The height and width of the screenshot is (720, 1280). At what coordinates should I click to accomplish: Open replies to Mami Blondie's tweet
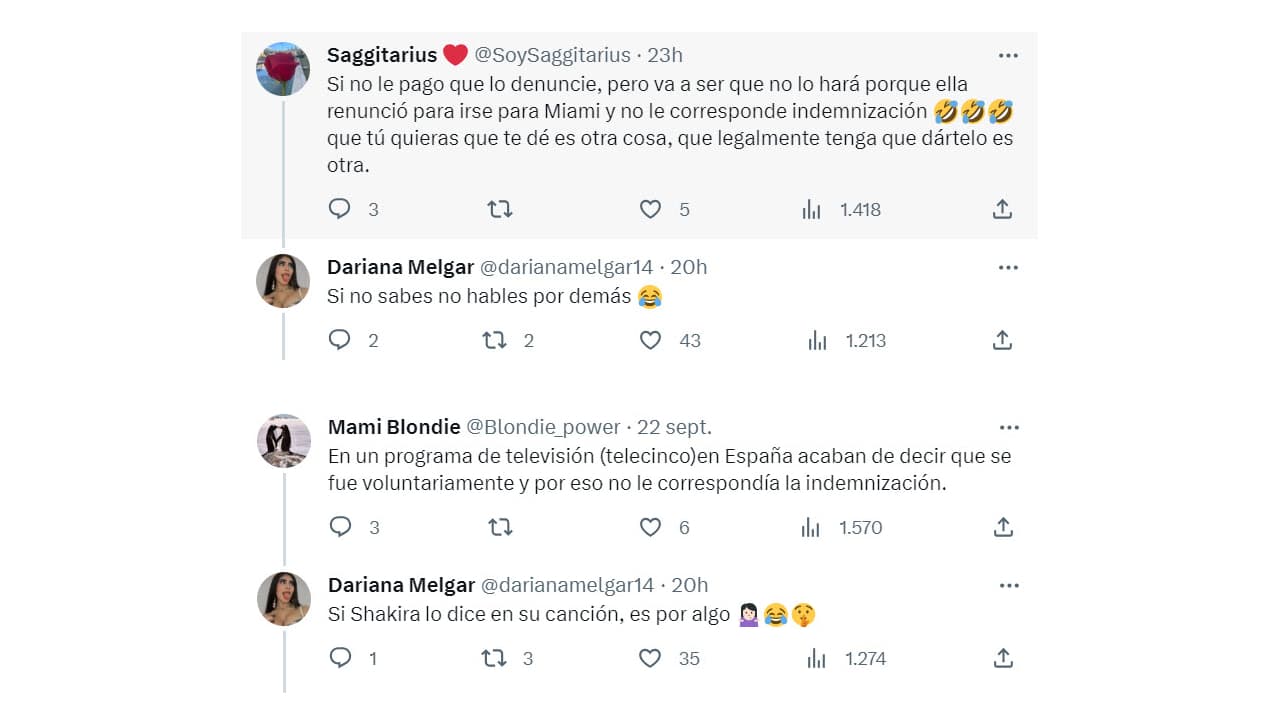[340, 527]
